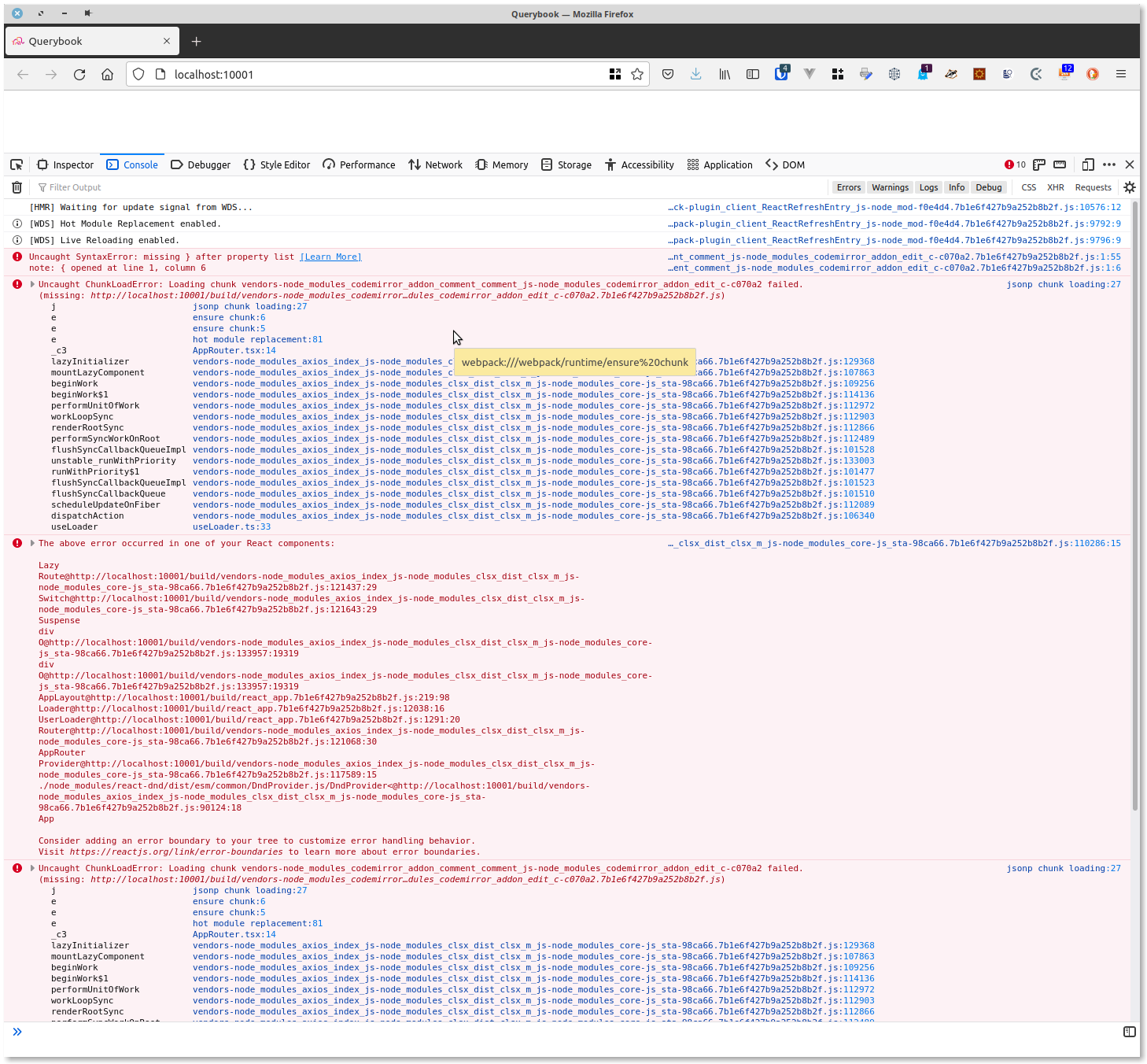This screenshot has width=1147, height=1064.
Task: Toggle Errors filter
Action: [849, 187]
